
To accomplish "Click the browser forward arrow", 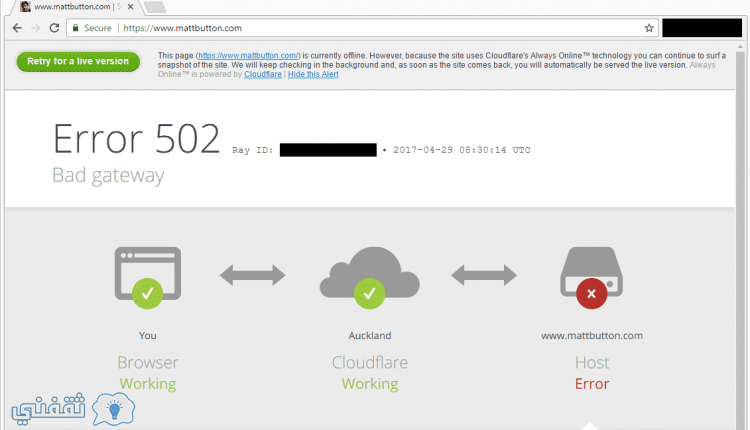I will coord(36,28).
